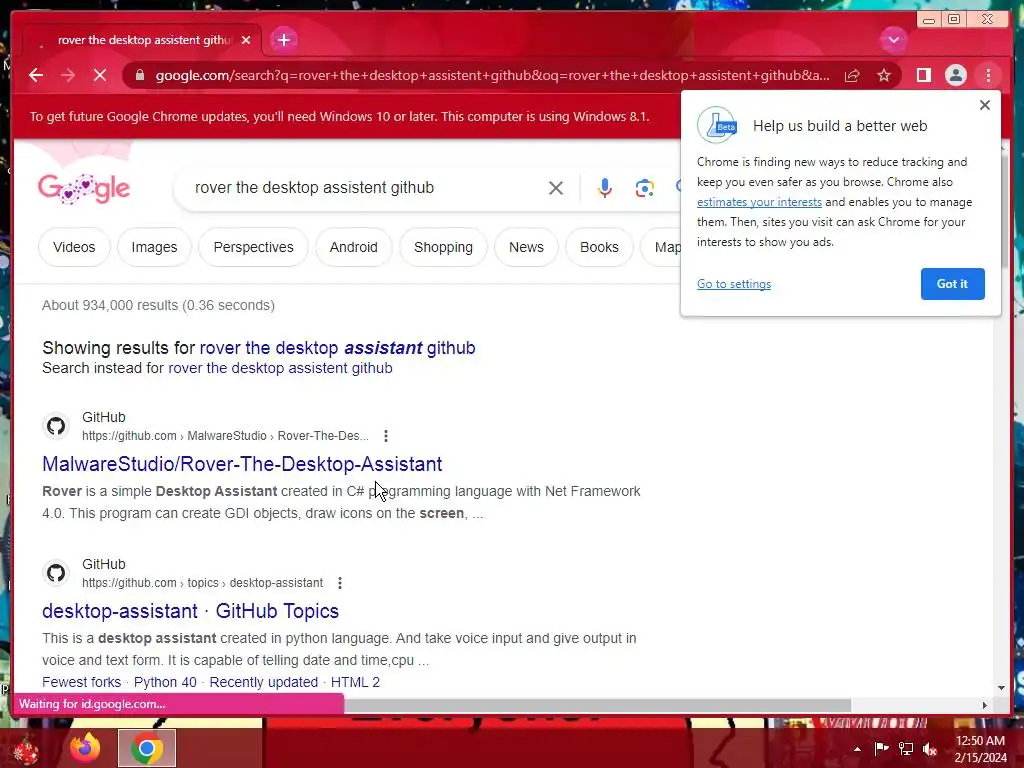The width and height of the screenshot is (1024, 768).
Task: Toggle Chrome side panel
Action: pyautogui.click(x=923, y=75)
